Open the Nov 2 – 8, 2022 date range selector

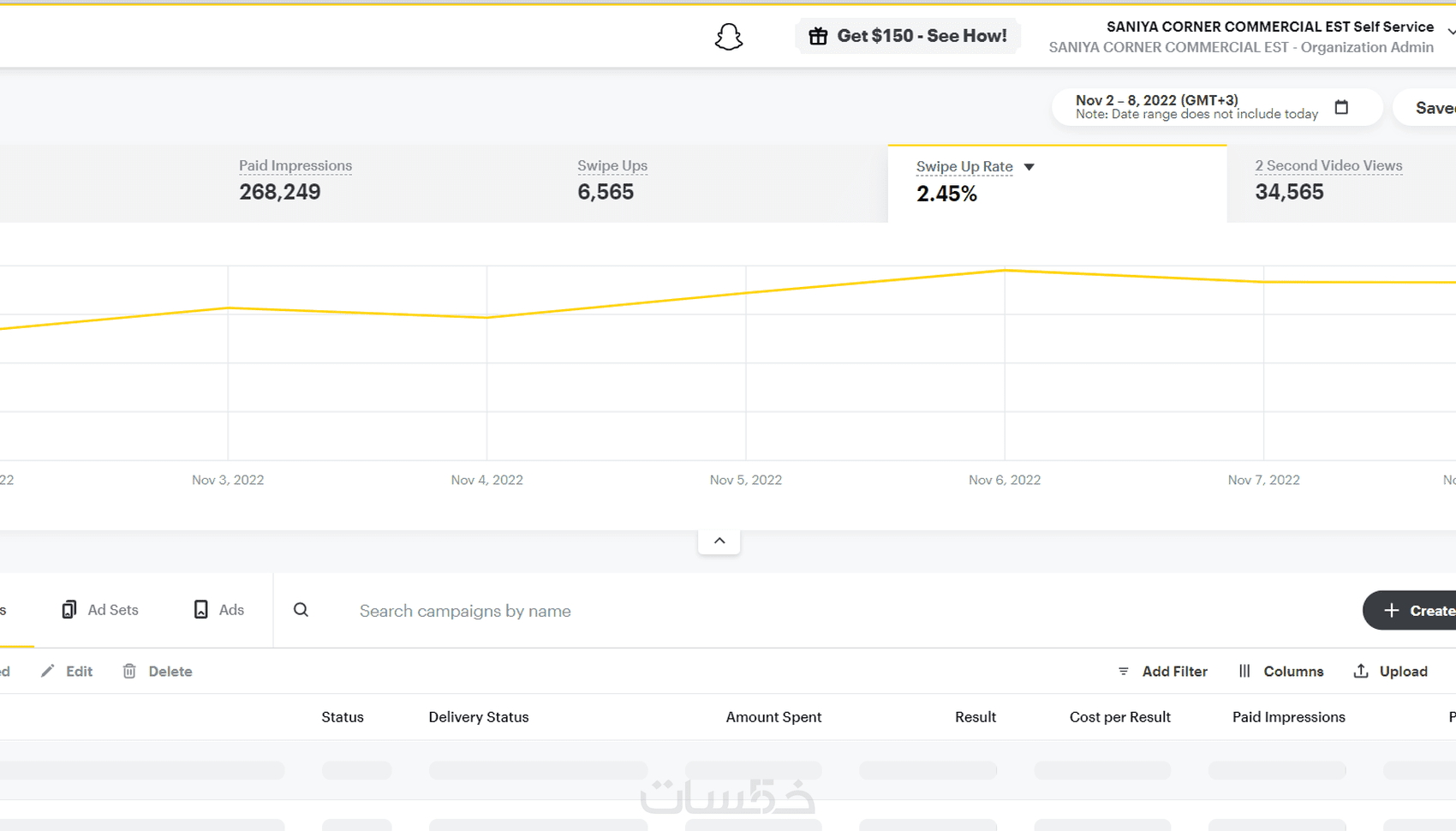[x=1217, y=107]
